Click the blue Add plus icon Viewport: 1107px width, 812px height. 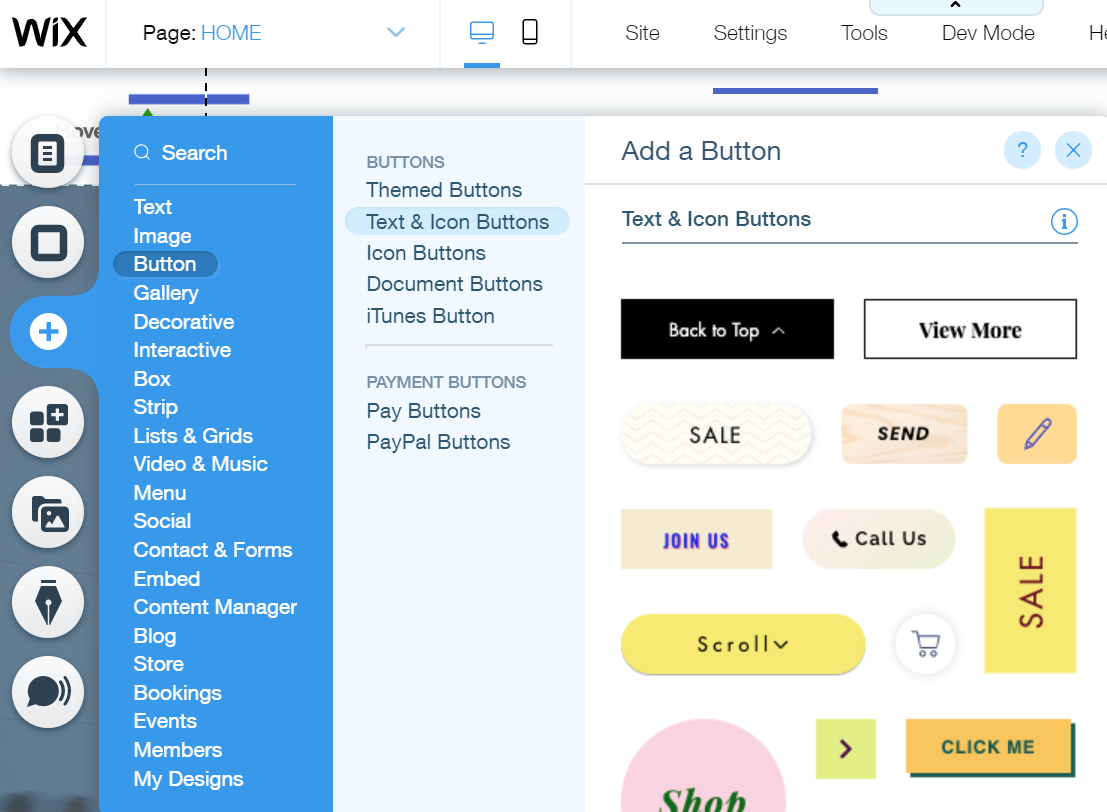(x=48, y=331)
